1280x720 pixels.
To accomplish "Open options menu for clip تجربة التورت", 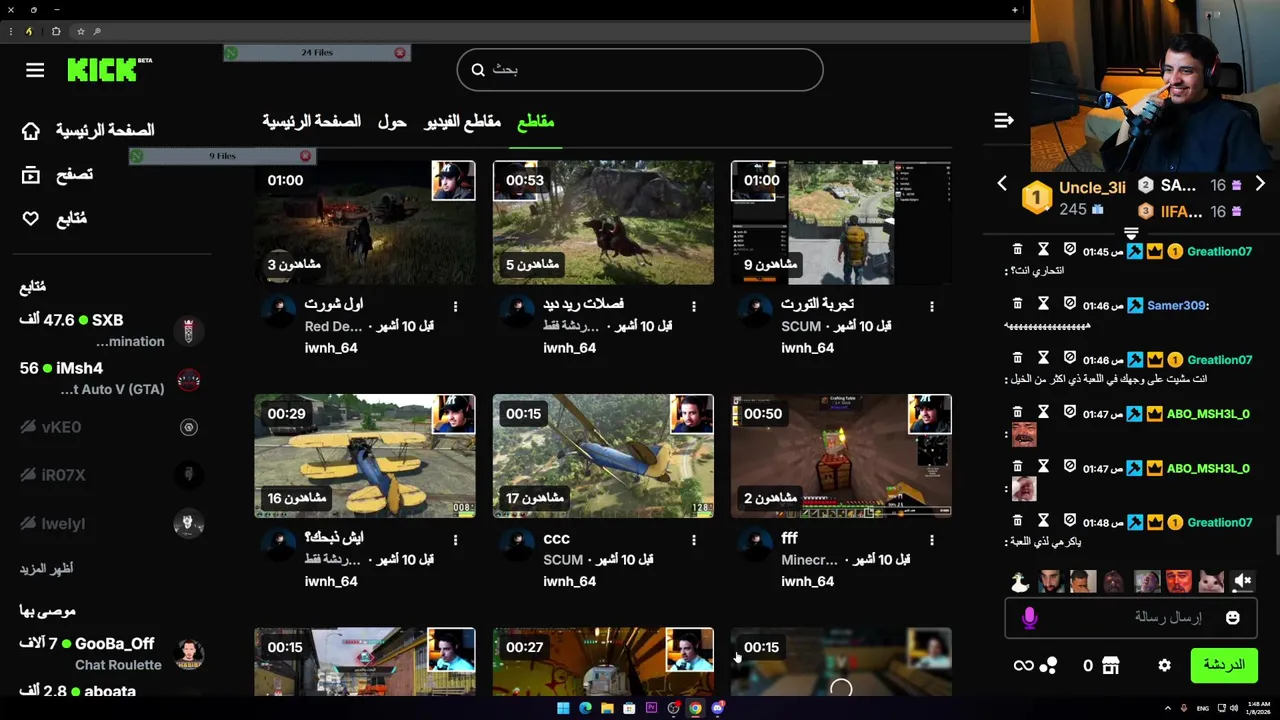I will [931, 306].
